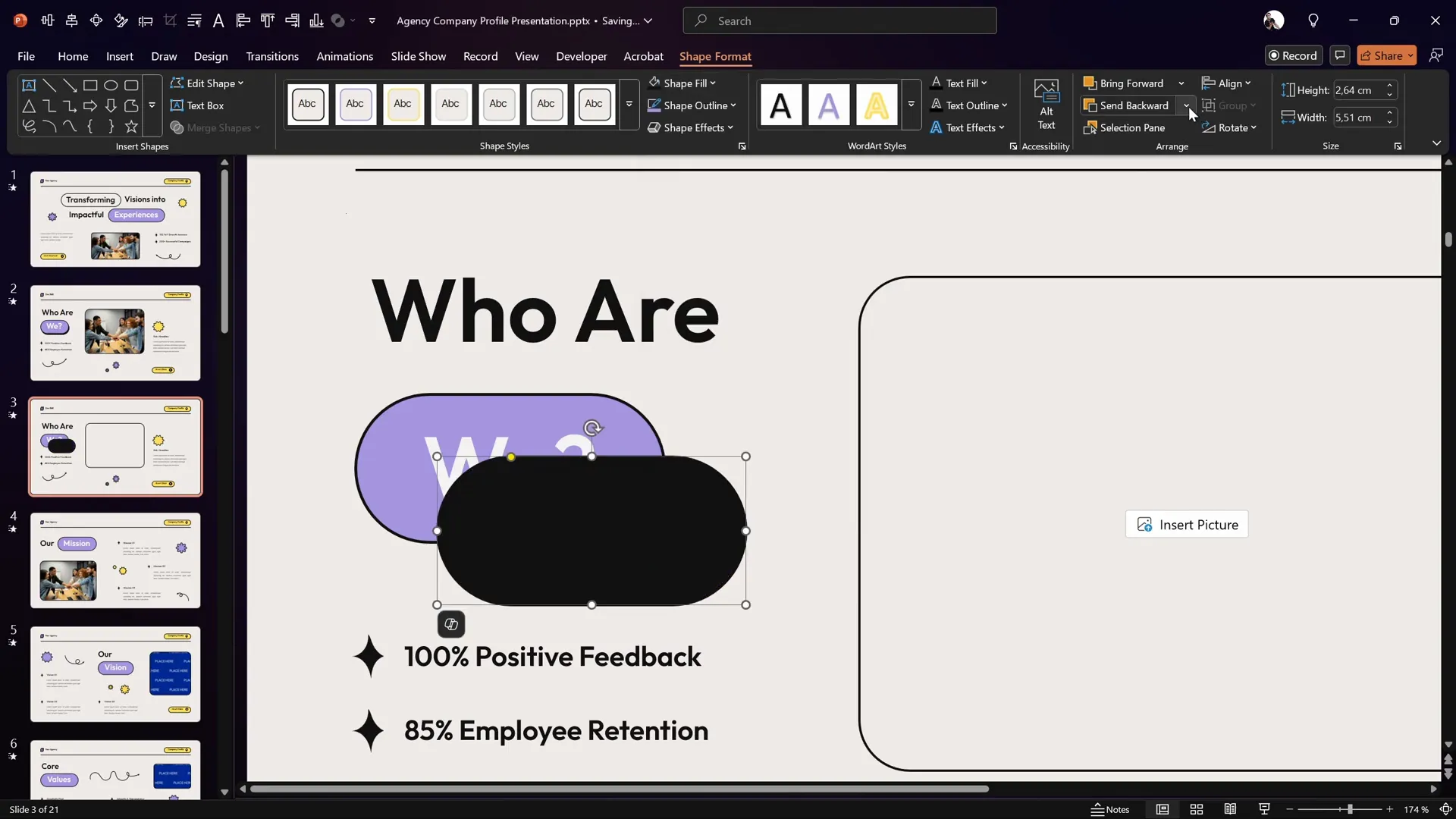Select the Rectangle from Insert Shapes gallery
The height and width of the screenshot is (819, 1456).
(x=90, y=85)
